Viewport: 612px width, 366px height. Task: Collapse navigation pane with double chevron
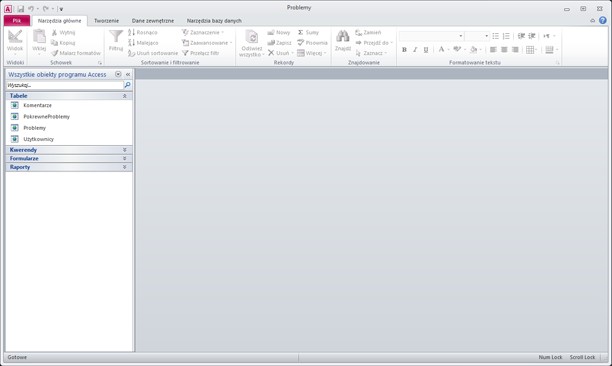click(x=128, y=74)
